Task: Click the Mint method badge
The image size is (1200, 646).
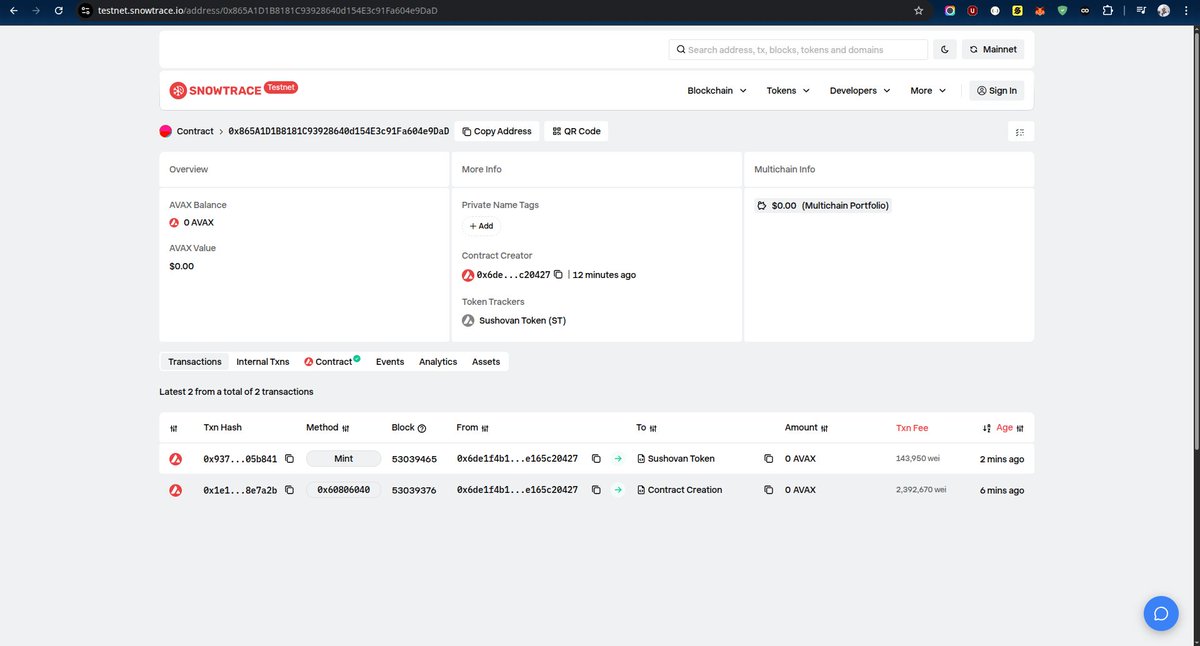Action: [344, 459]
